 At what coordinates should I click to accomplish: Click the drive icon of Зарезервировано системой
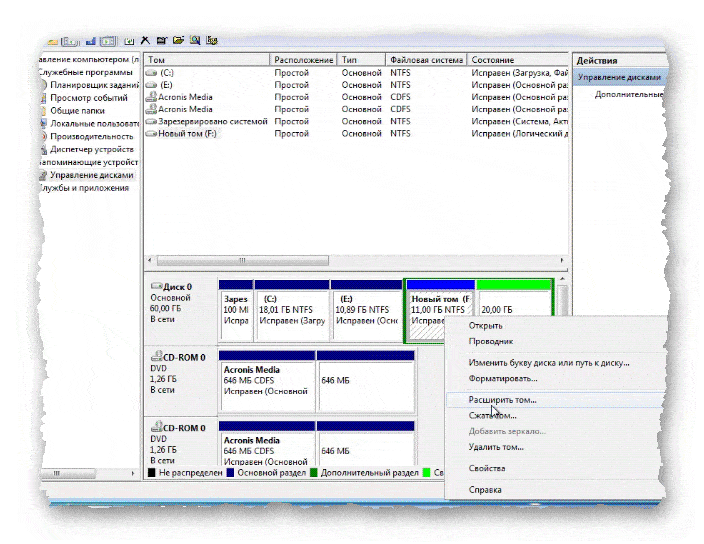[x=151, y=121]
